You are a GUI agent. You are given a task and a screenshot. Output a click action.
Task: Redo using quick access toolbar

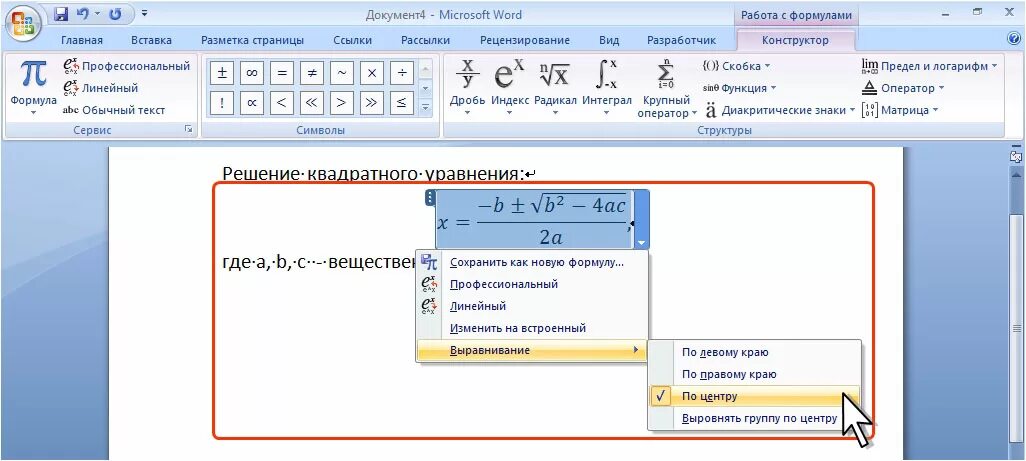116,14
